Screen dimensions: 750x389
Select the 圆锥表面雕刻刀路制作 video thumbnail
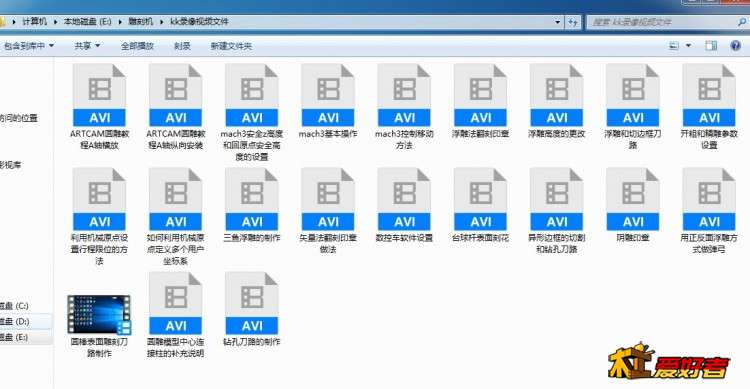(99, 314)
